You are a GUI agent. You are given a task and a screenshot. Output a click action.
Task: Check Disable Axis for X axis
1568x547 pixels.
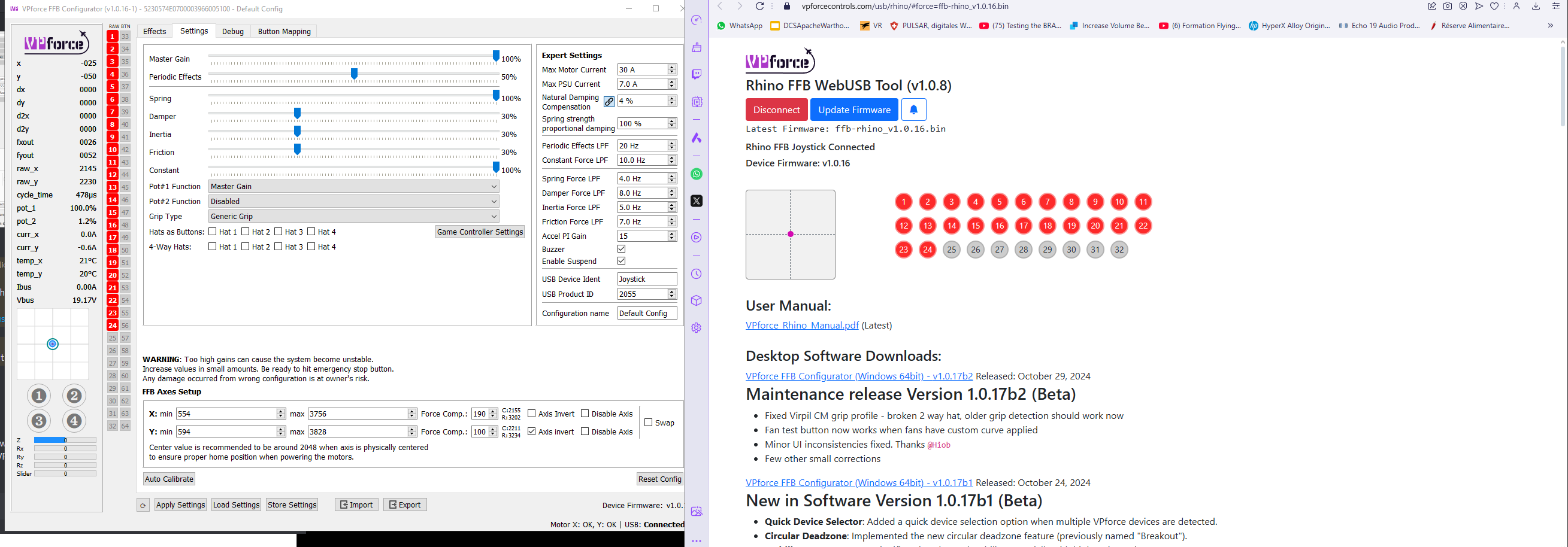click(x=585, y=414)
